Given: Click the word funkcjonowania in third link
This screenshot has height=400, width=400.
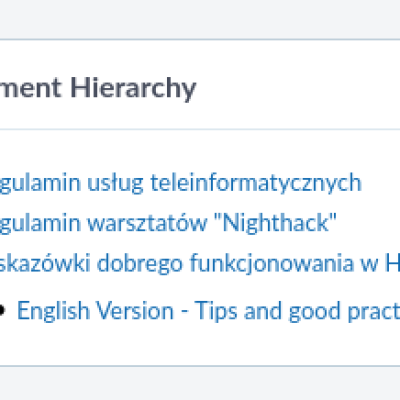Looking at the screenshot, I should click(x=272, y=263).
